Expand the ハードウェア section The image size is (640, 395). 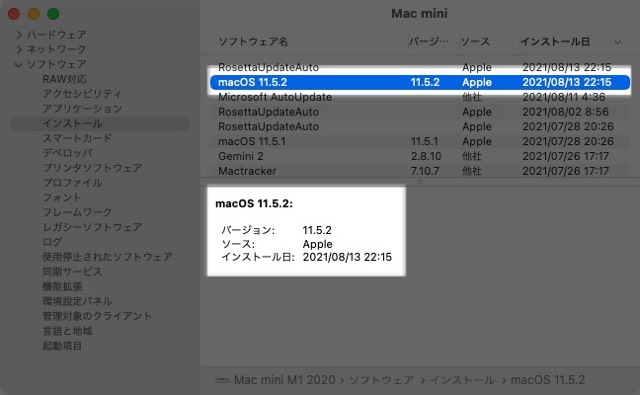(x=19, y=35)
